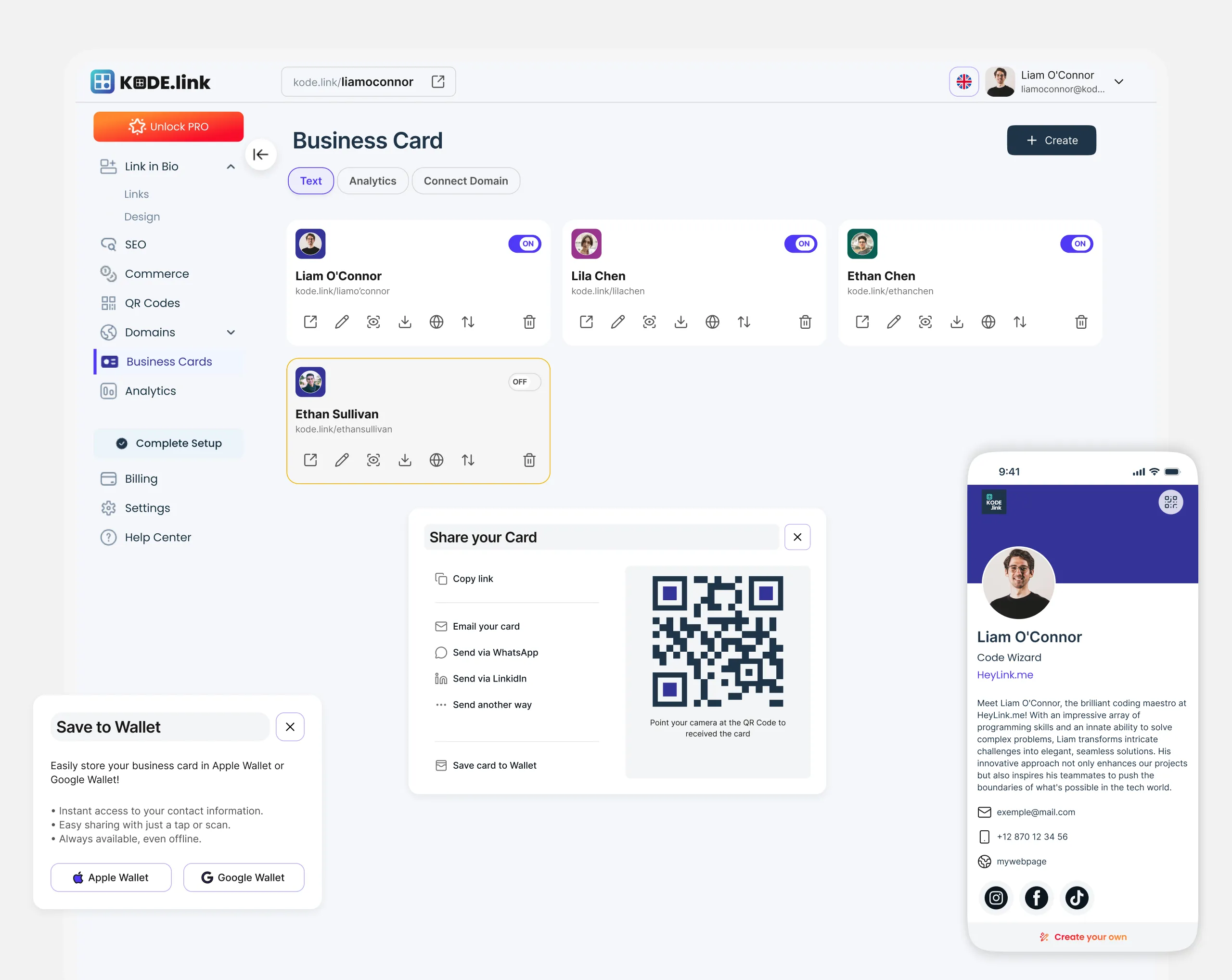Edit Ethan Sullivan card pencil icon
The width and height of the screenshot is (1232, 980).
[342, 460]
